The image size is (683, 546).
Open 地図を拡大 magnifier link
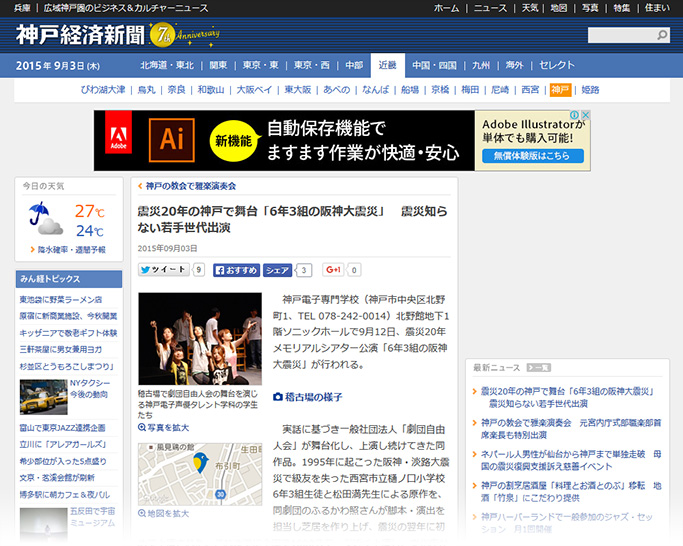pyautogui.click(x=163, y=513)
